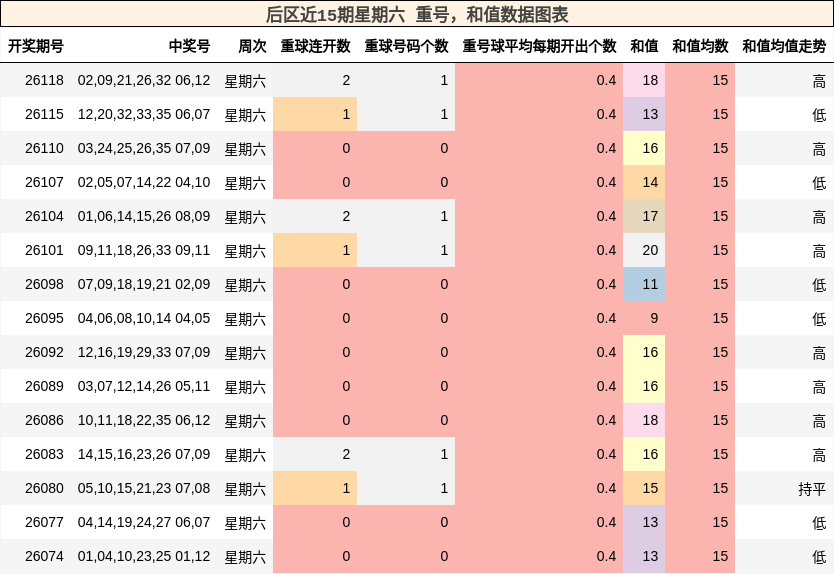Select winning numbers 12,16,19,29,33 07,09

(x=144, y=353)
